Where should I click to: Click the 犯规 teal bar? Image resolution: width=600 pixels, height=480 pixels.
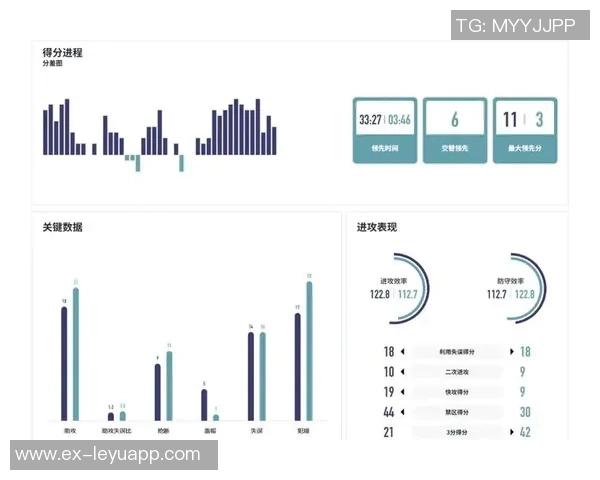[x=309, y=350]
